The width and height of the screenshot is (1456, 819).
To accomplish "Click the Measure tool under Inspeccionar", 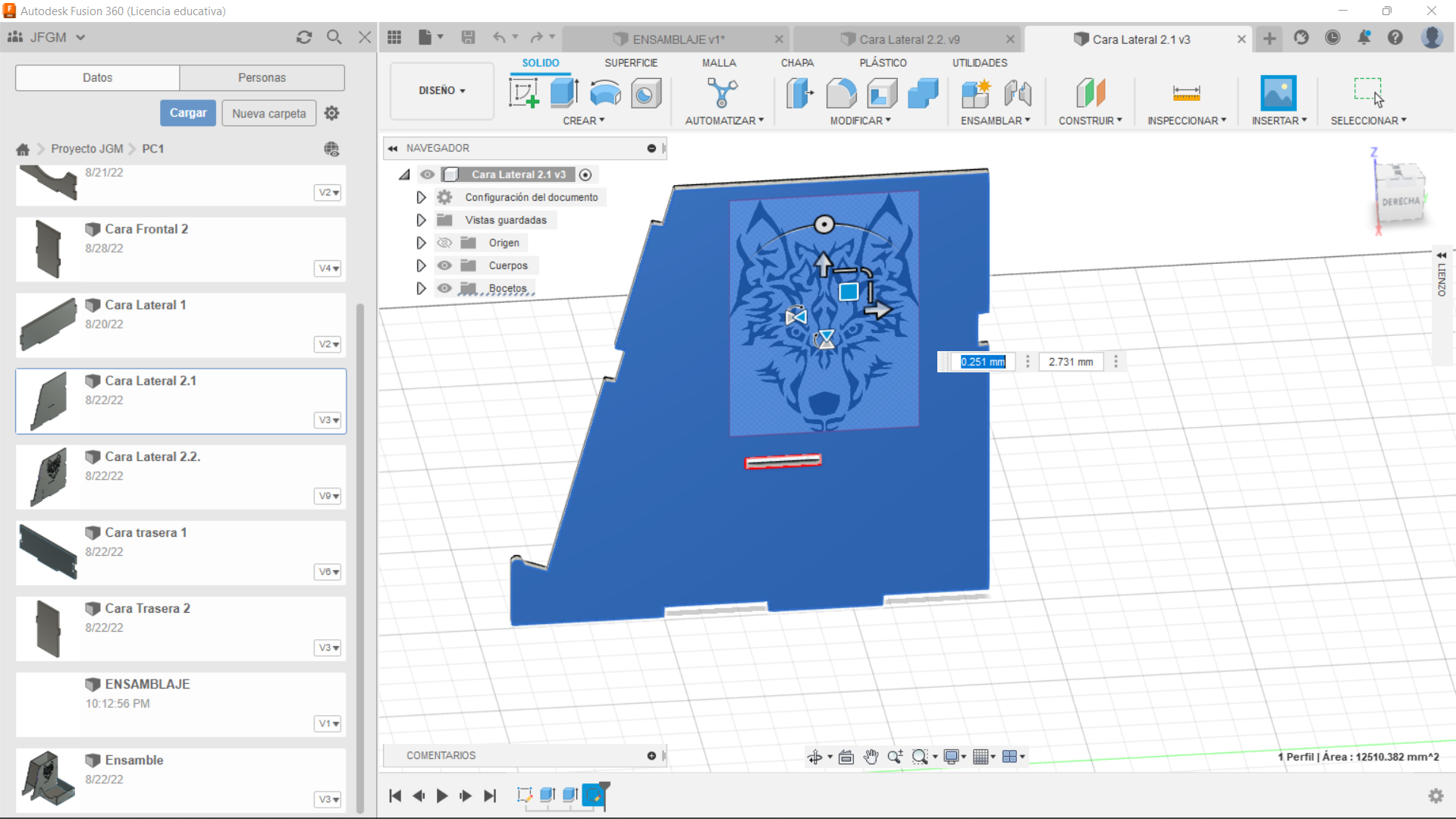I will (x=1186, y=93).
